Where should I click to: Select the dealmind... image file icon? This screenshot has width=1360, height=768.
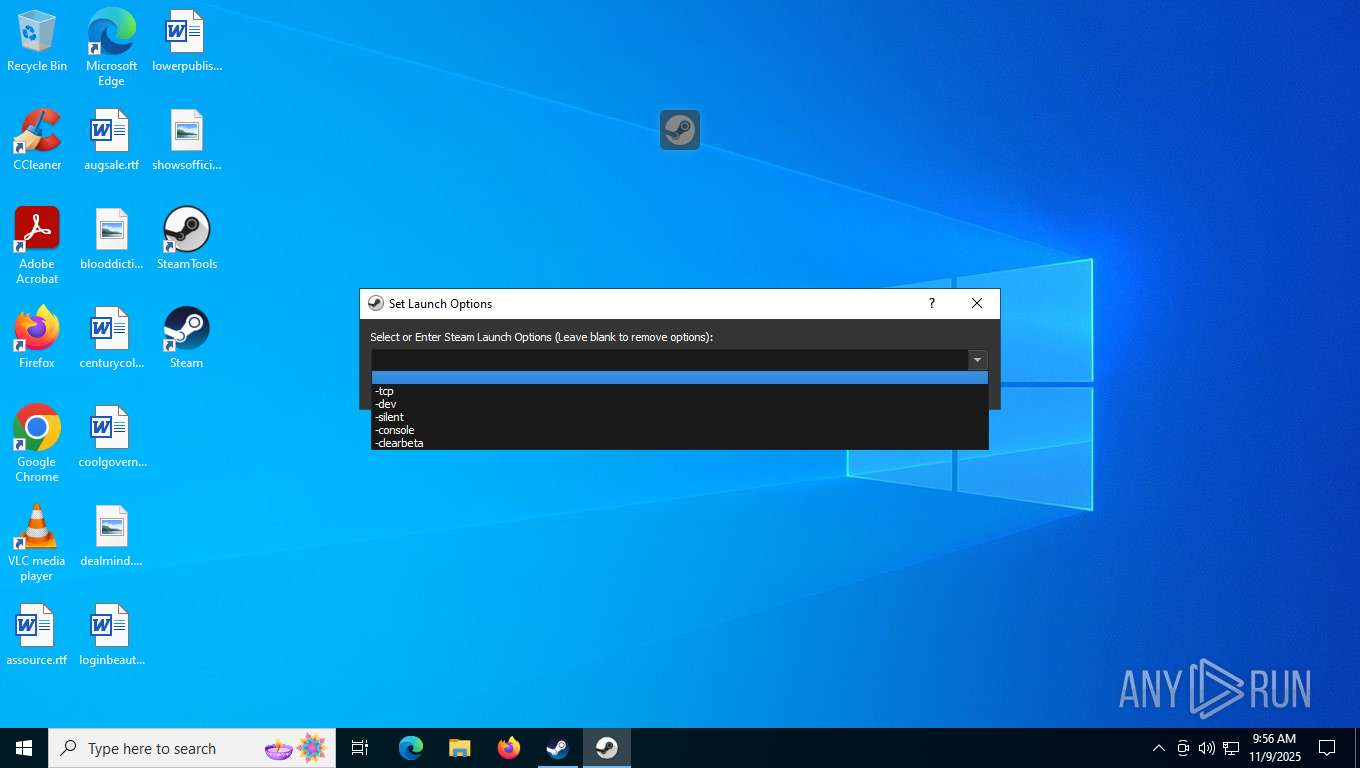click(x=111, y=536)
